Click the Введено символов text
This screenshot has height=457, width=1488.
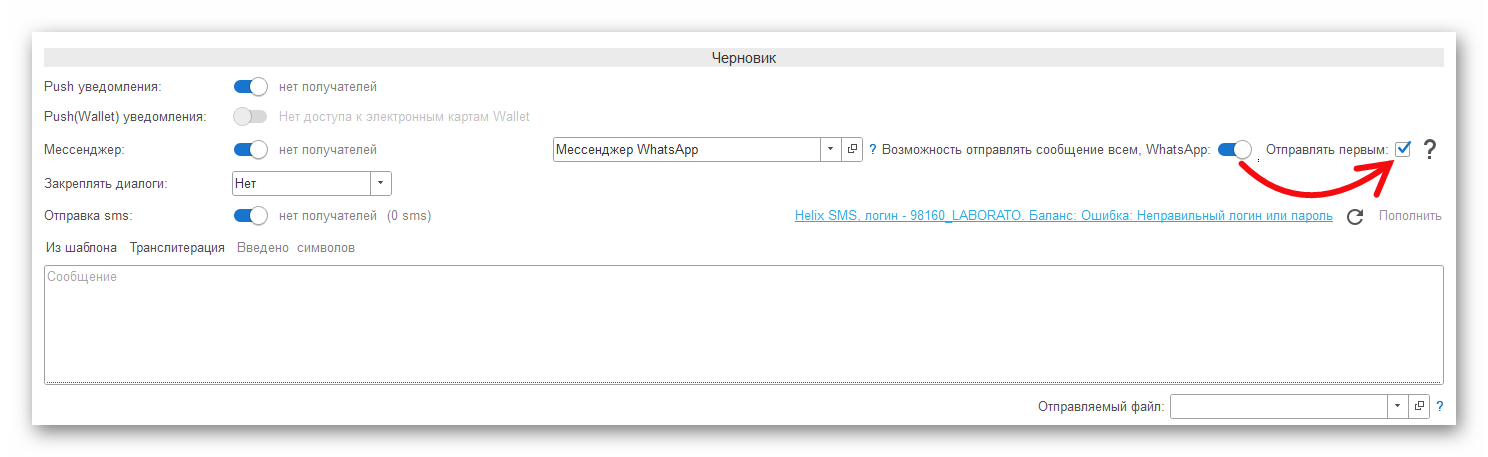[x=296, y=248]
